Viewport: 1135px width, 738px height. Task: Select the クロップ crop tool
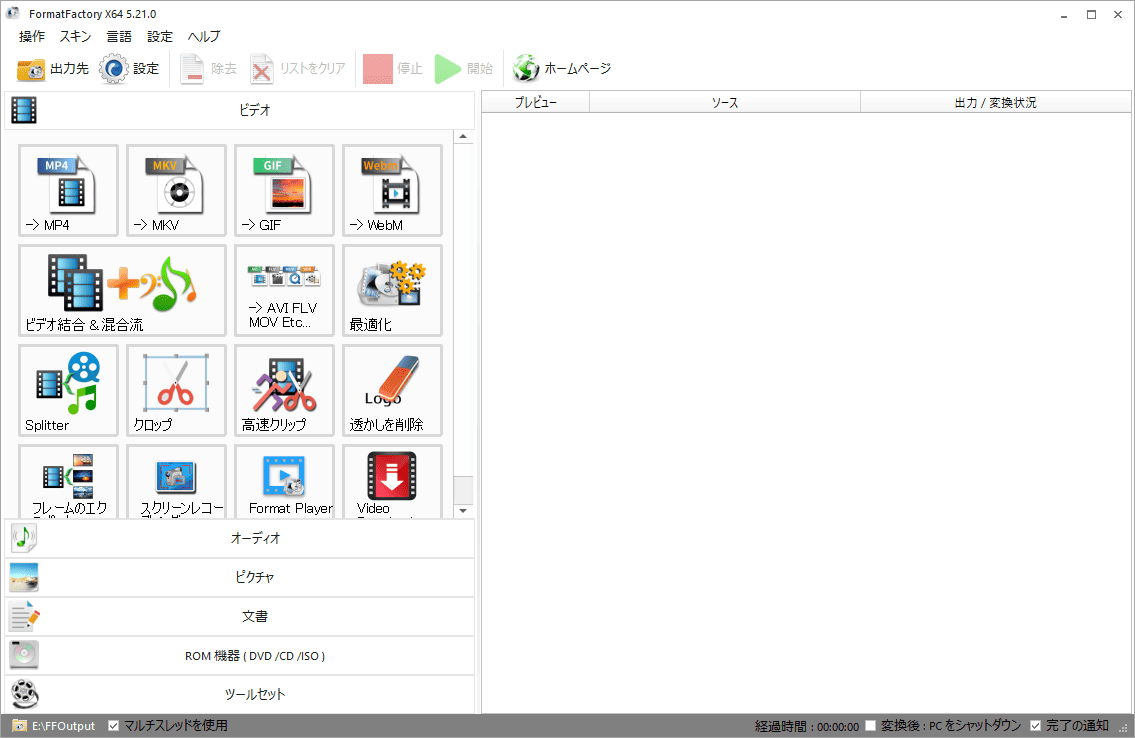[x=176, y=390]
